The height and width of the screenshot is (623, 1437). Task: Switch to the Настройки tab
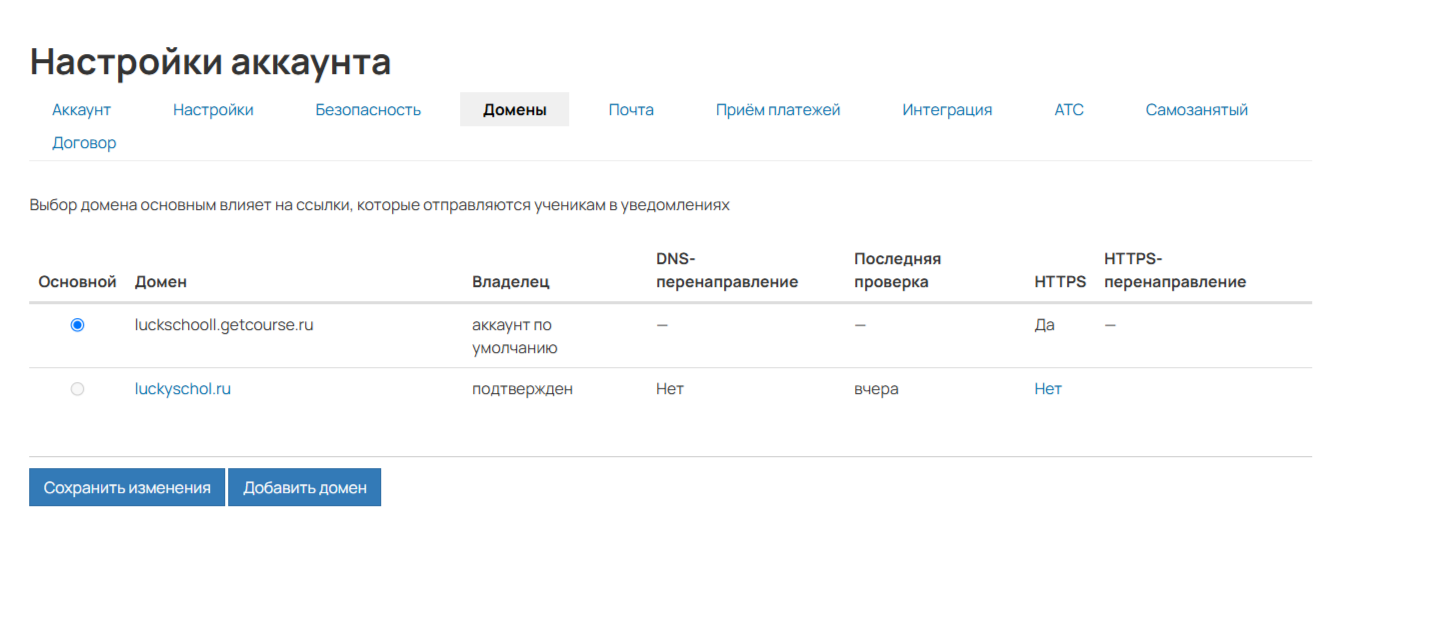click(x=213, y=110)
